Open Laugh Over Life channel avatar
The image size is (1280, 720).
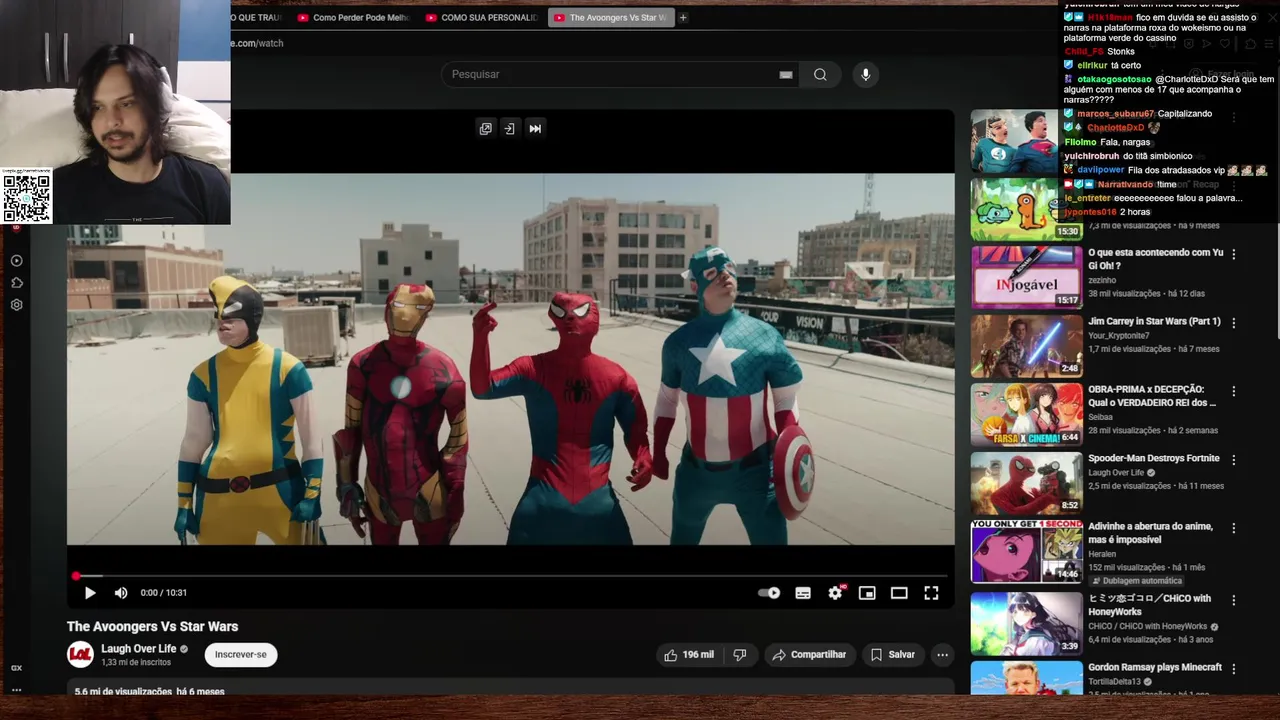(x=80, y=655)
